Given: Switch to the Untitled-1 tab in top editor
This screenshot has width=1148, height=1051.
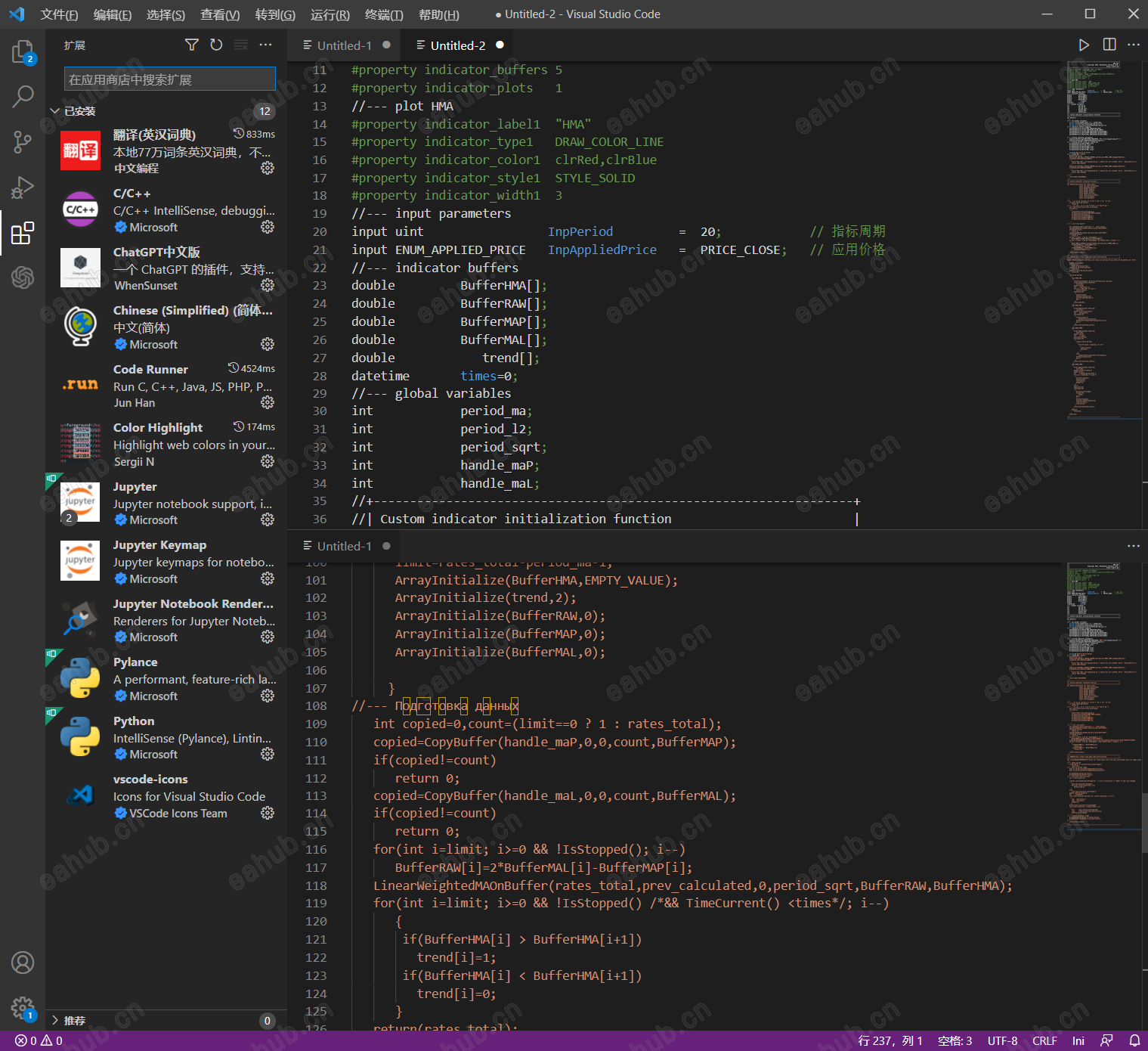Looking at the screenshot, I should tap(344, 45).
